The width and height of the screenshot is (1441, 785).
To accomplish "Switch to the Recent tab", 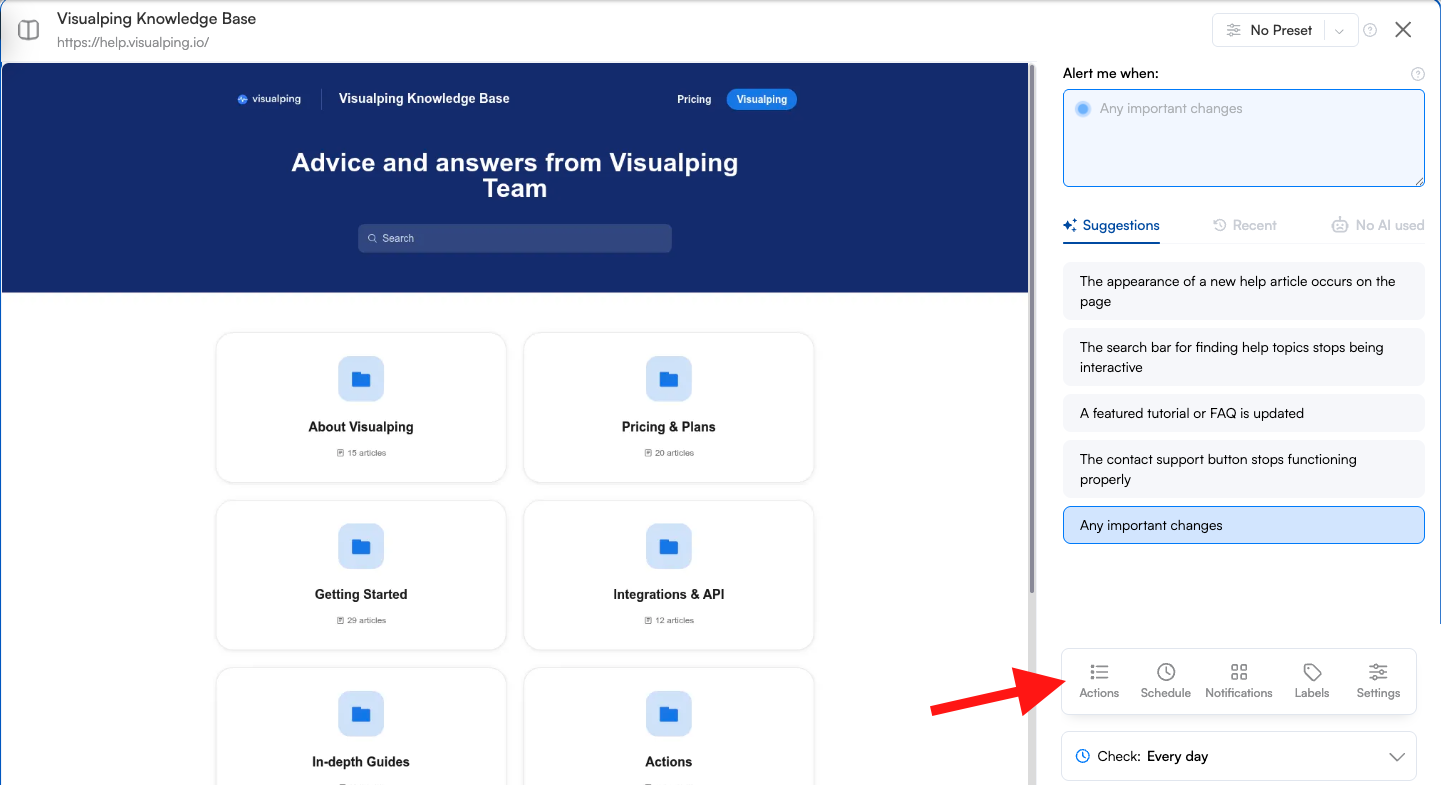I will pyautogui.click(x=1245, y=226).
